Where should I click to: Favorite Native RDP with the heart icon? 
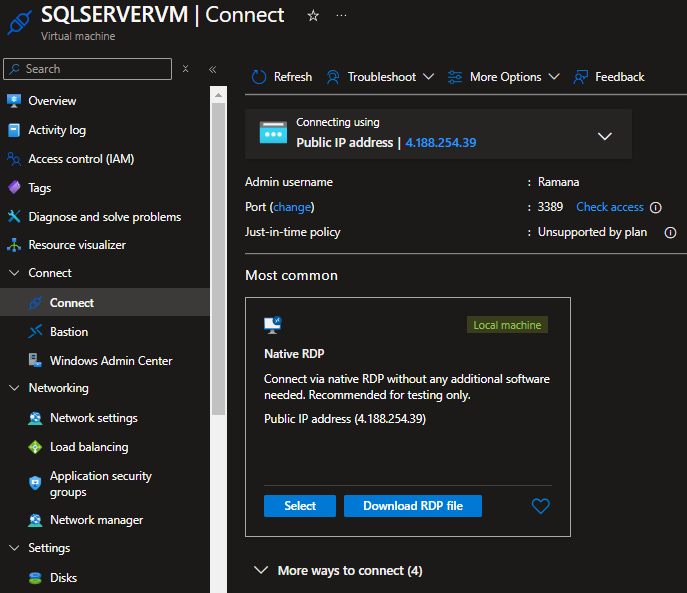pos(540,506)
